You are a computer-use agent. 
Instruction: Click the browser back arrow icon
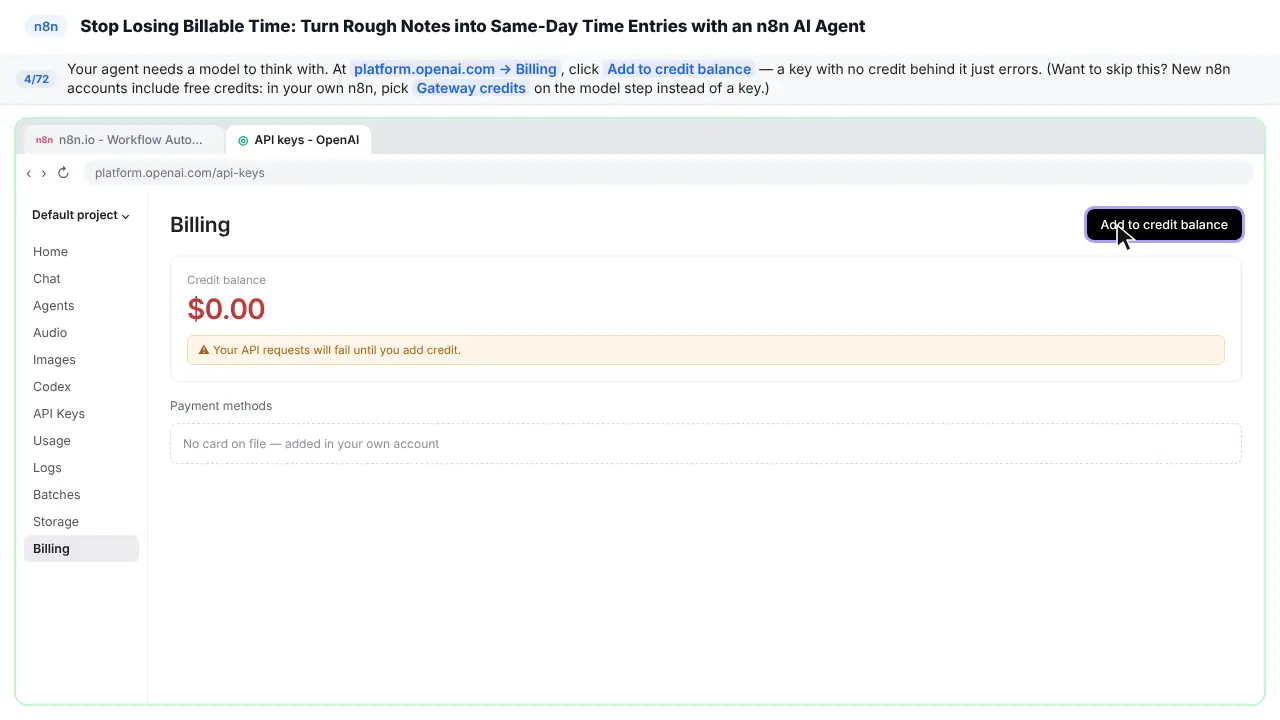[28, 173]
